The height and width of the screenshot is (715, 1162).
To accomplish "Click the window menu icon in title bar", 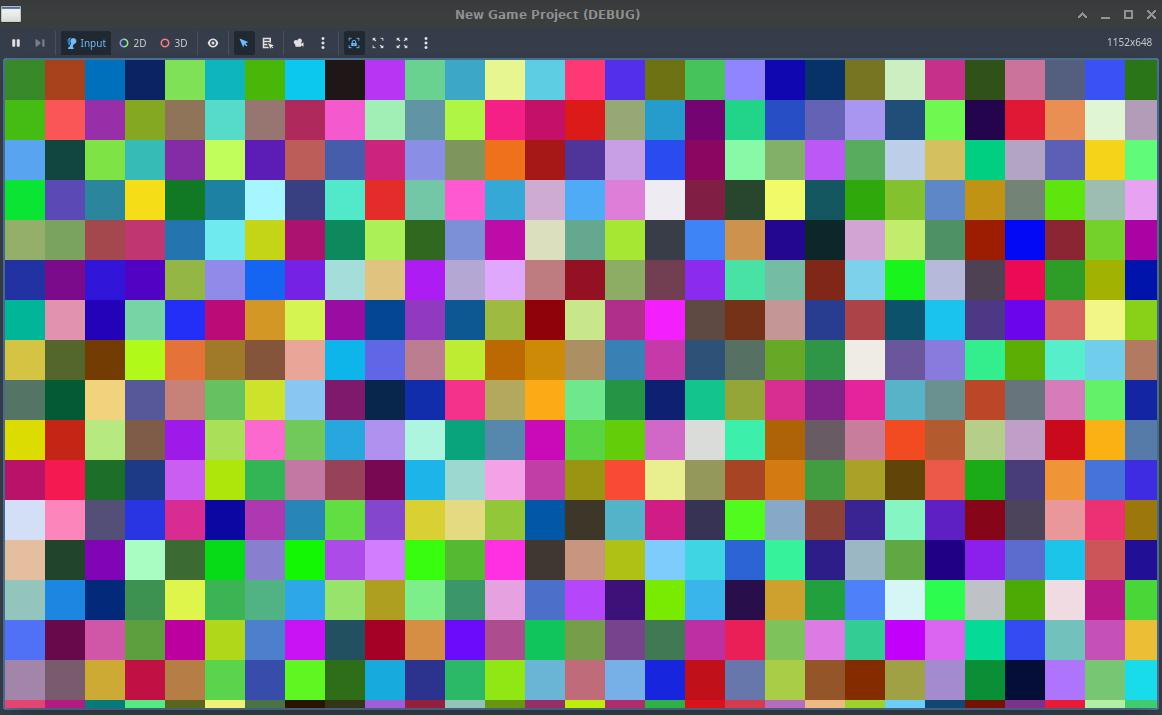I will click(x=11, y=14).
